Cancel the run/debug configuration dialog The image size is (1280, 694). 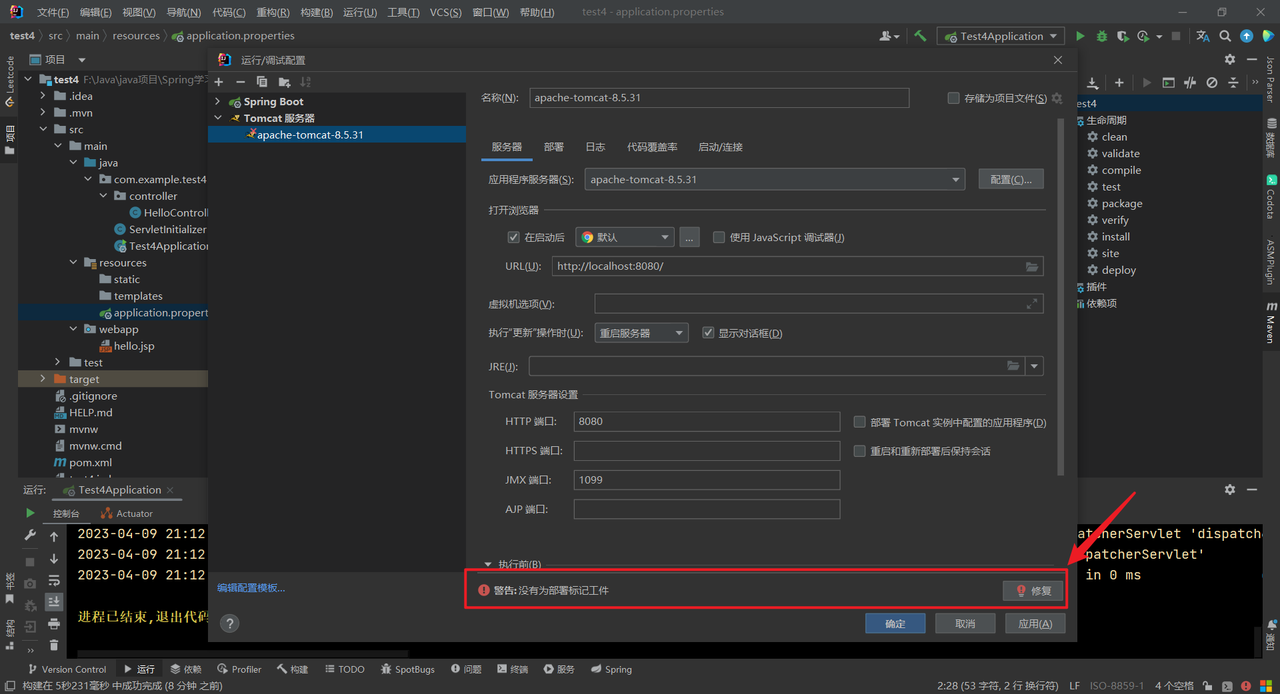(965, 624)
